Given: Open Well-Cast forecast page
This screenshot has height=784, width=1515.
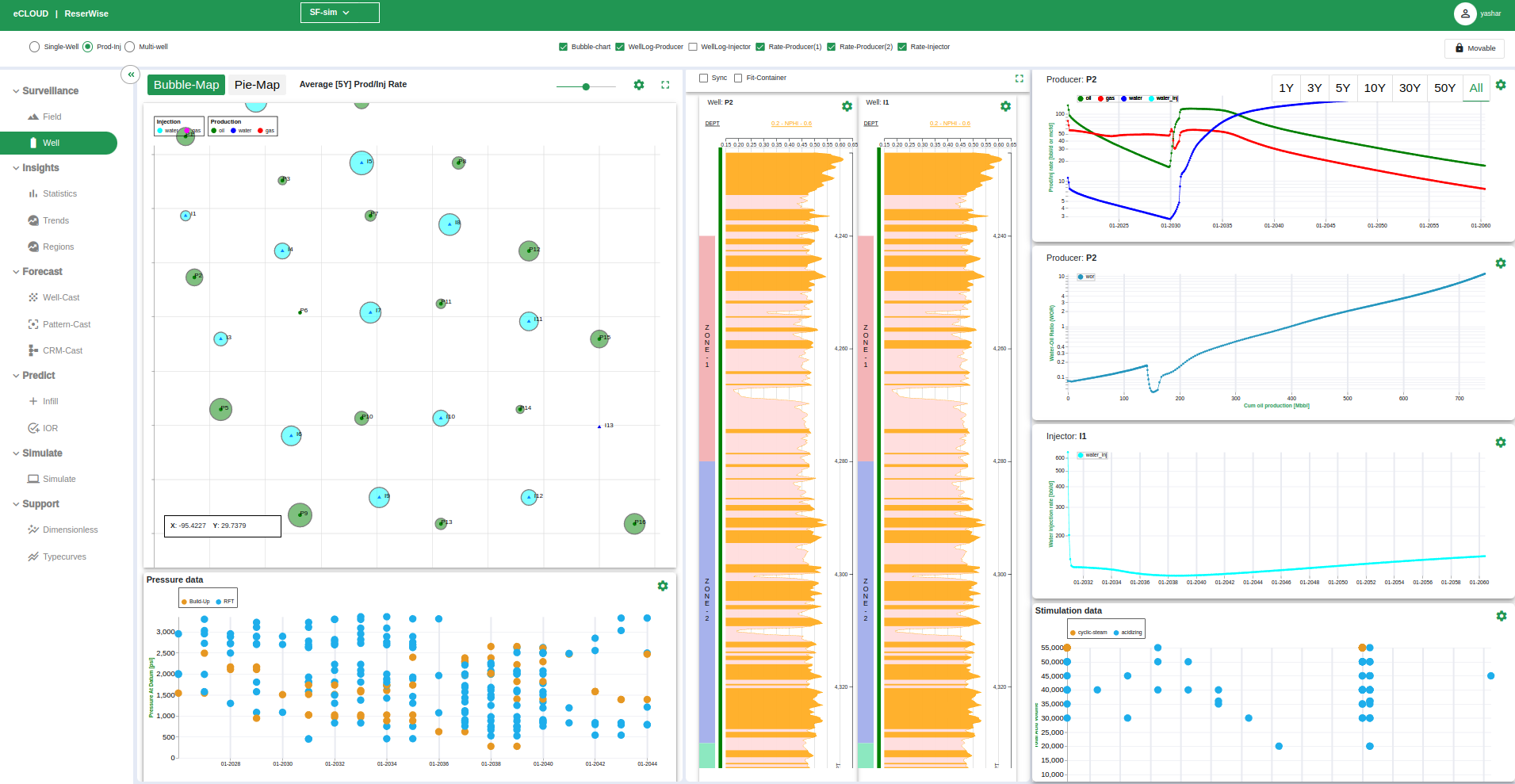Looking at the screenshot, I should tap(54, 297).
